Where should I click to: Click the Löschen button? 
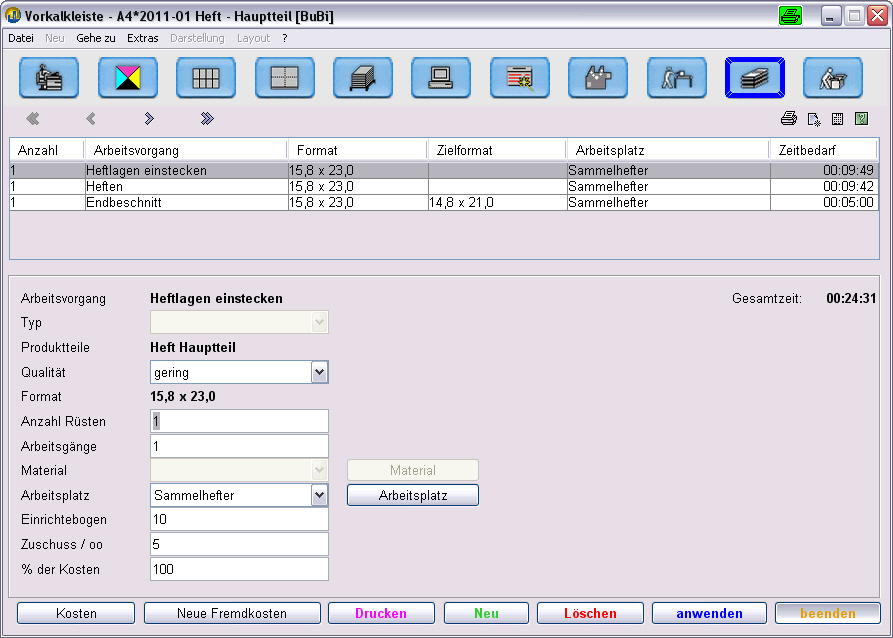(590, 613)
